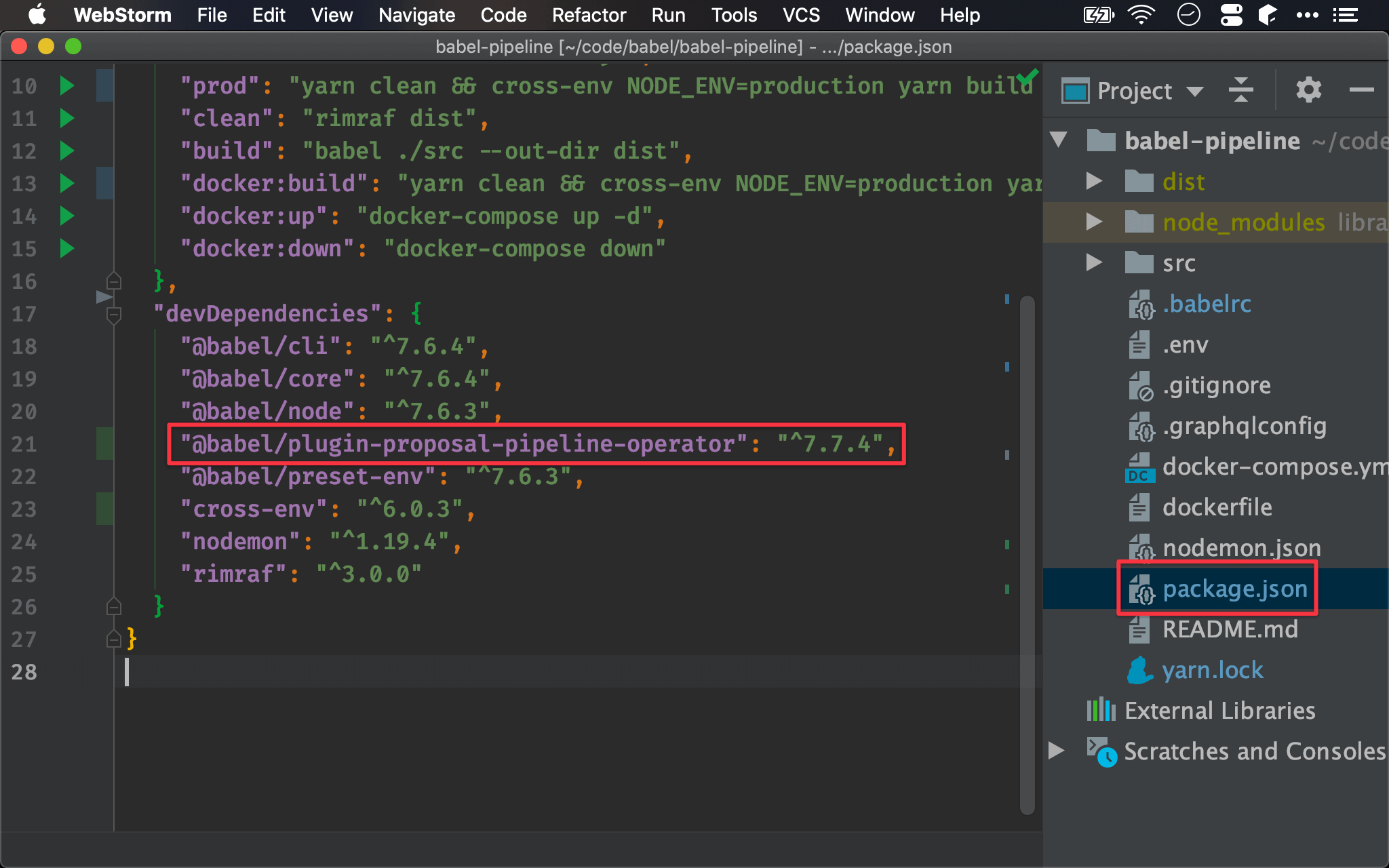Open the File menu

pos(212,15)
